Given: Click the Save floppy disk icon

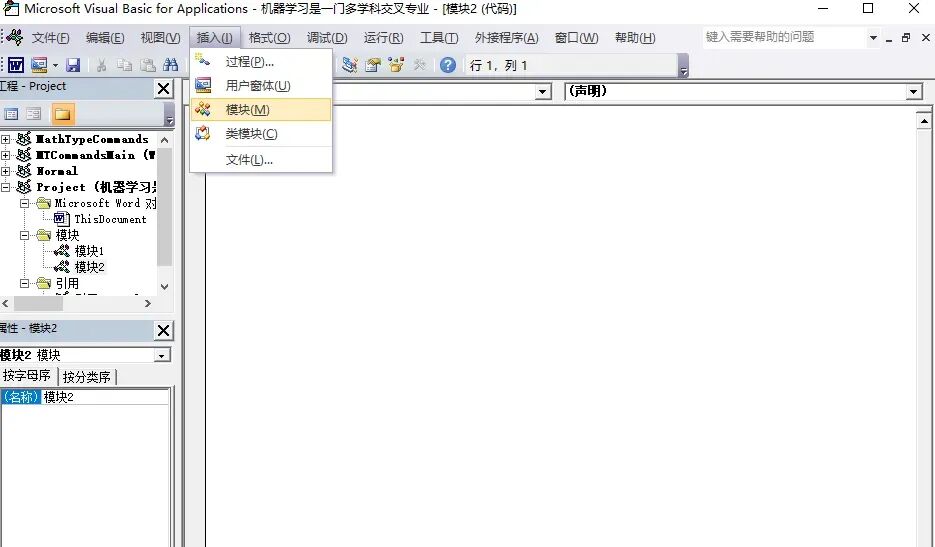Looking at the screenshot, I should (x=73, y=65).
